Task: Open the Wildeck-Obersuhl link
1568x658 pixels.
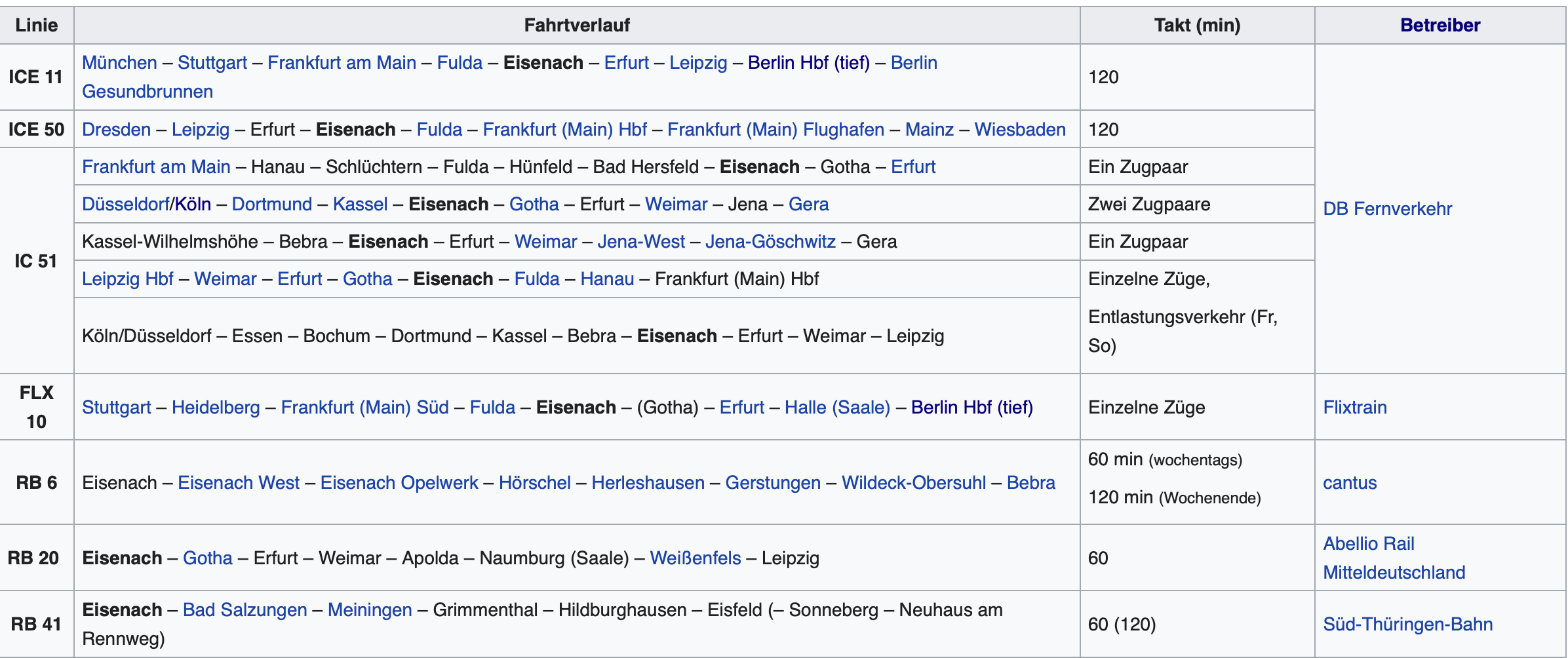Action: tap(914, 483)
